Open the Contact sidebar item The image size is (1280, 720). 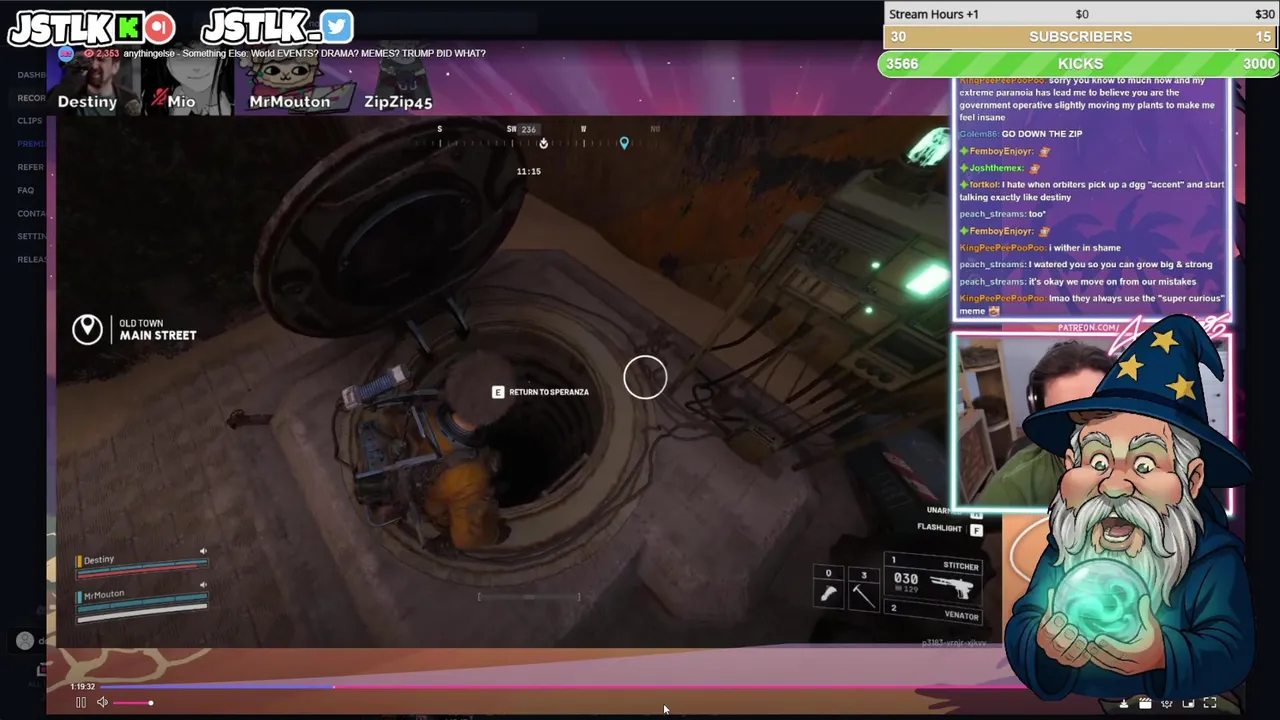click(31, 213)
